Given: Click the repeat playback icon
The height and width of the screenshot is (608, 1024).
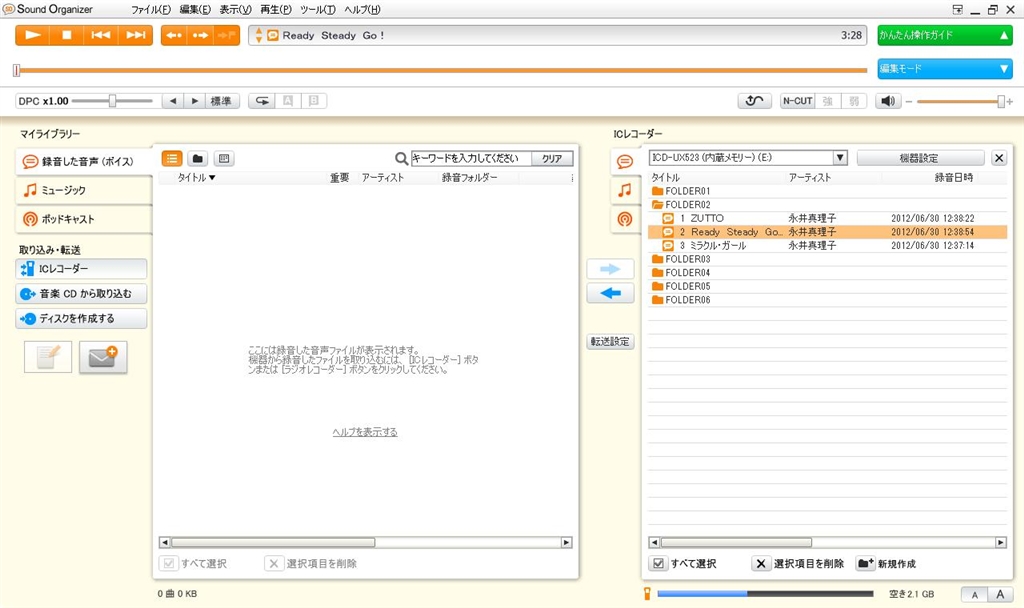Looking at the screenshot, I should (263, 101).
